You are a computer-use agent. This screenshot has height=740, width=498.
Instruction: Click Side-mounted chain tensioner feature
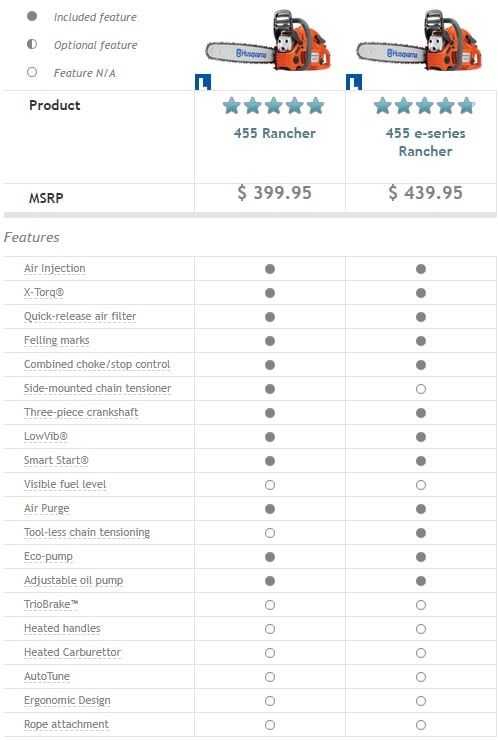click(98, 388)
